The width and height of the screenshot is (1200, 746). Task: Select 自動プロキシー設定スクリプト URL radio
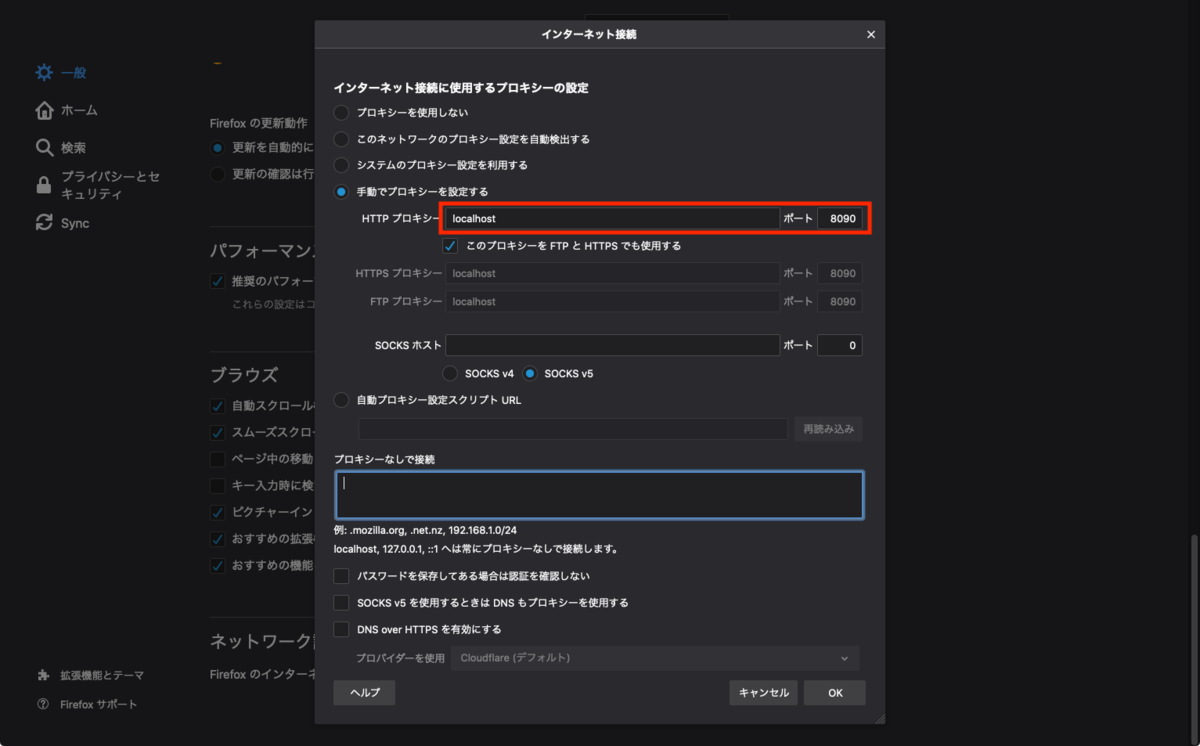(x=341, y=400)
